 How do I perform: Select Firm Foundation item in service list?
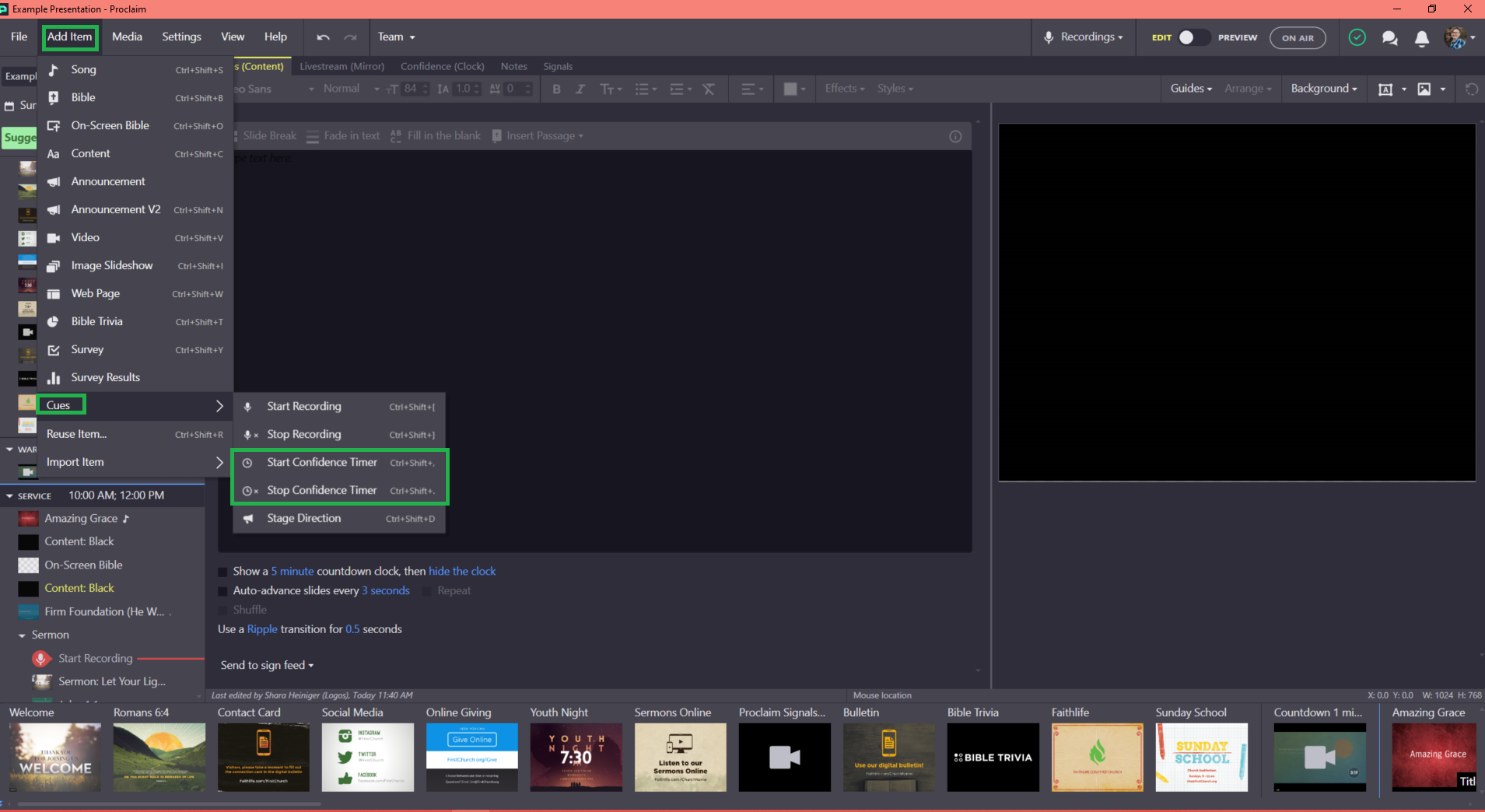point(103,612)
